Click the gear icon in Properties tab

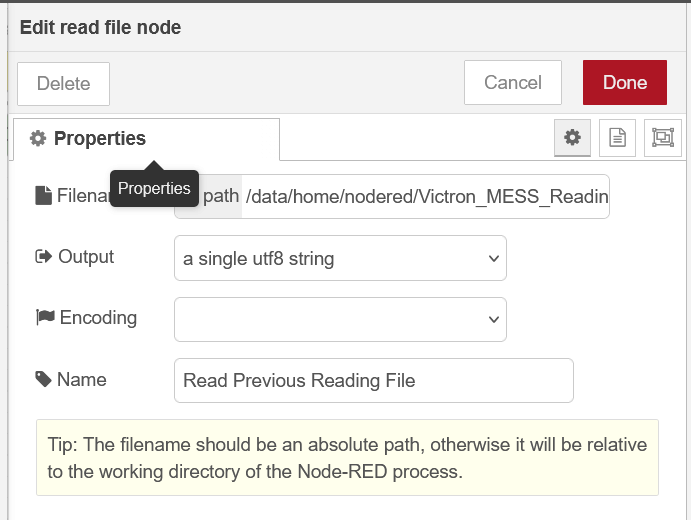tap(38, 138)
